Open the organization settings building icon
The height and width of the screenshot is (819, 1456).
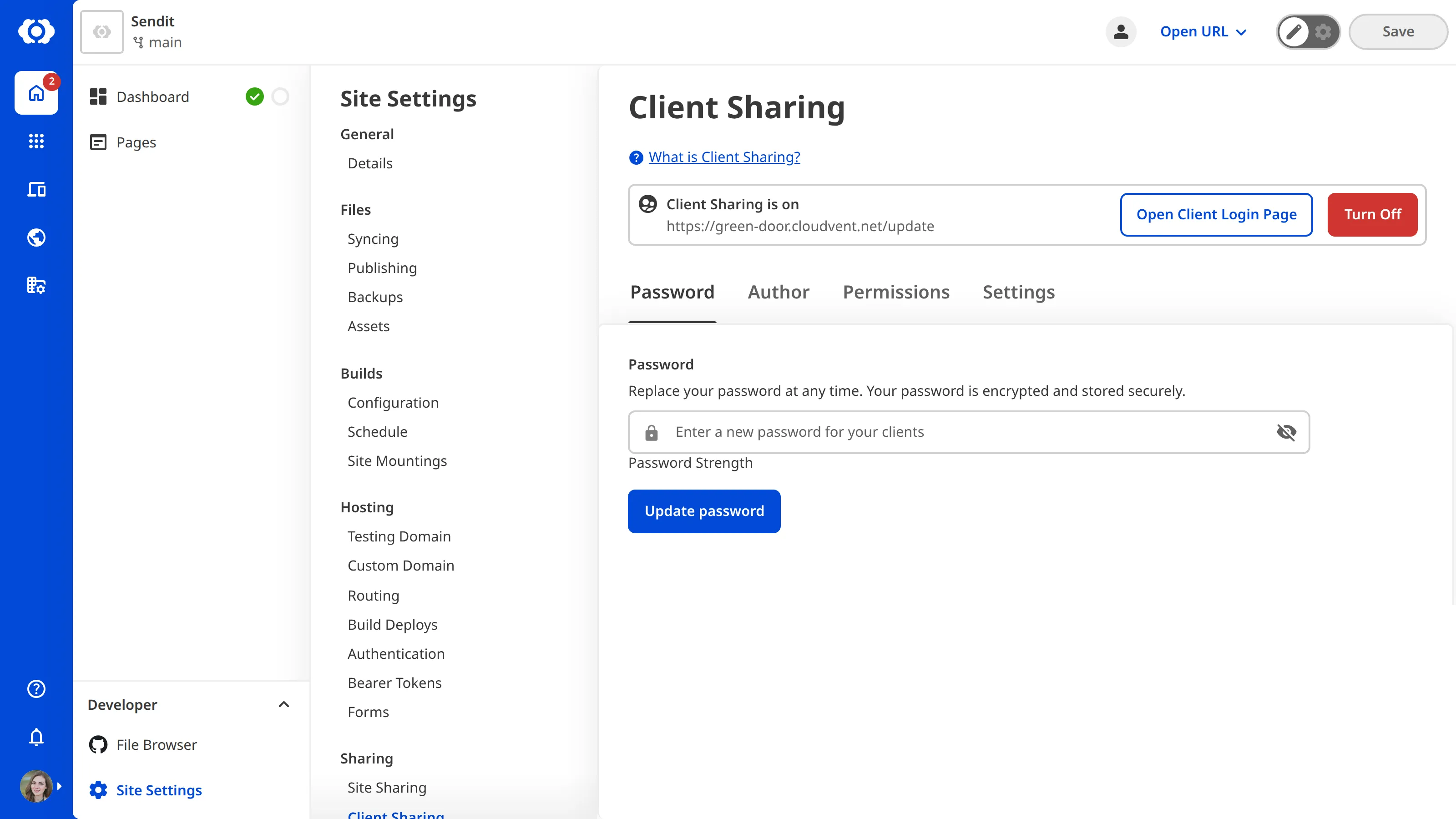coord(36,285)
